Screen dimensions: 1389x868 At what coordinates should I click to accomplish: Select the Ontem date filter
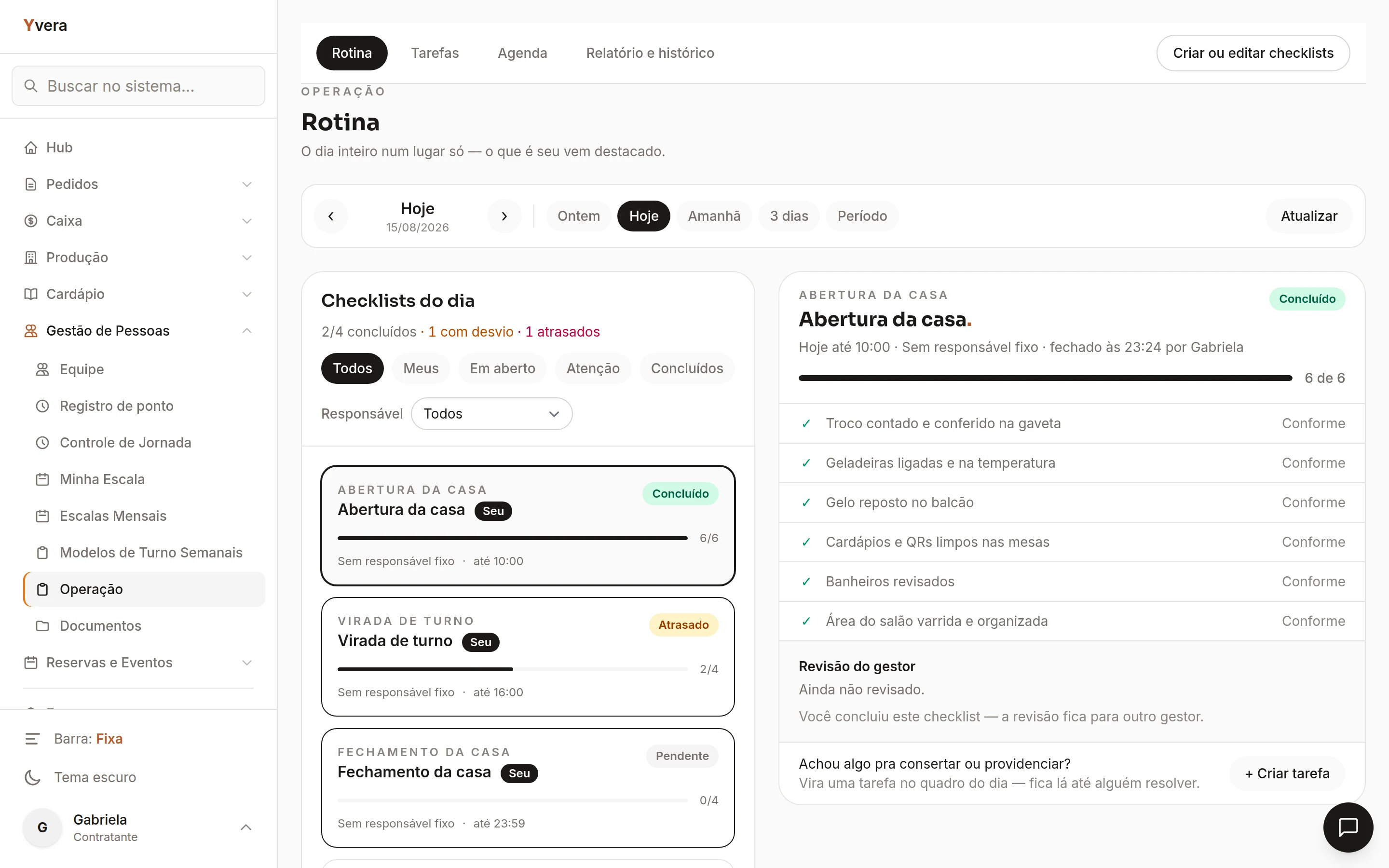point(579,217)
